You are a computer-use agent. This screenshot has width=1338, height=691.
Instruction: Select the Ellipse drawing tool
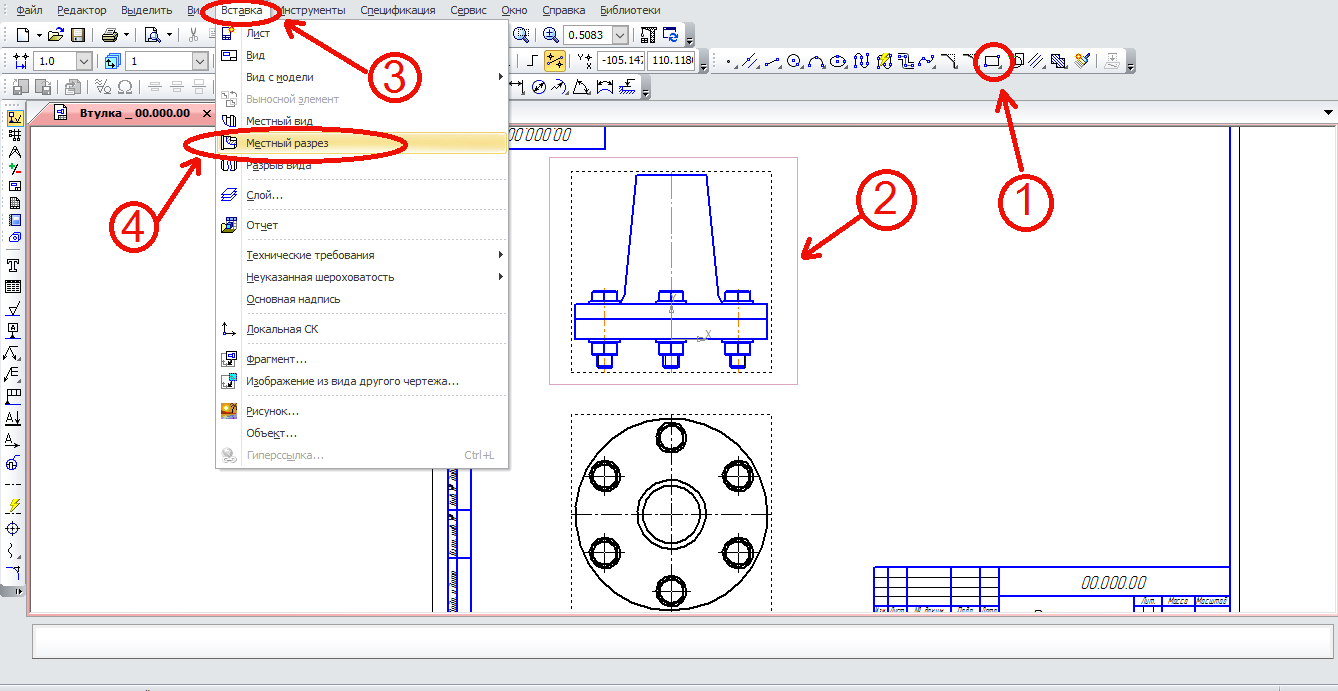[x=839, y=62]
